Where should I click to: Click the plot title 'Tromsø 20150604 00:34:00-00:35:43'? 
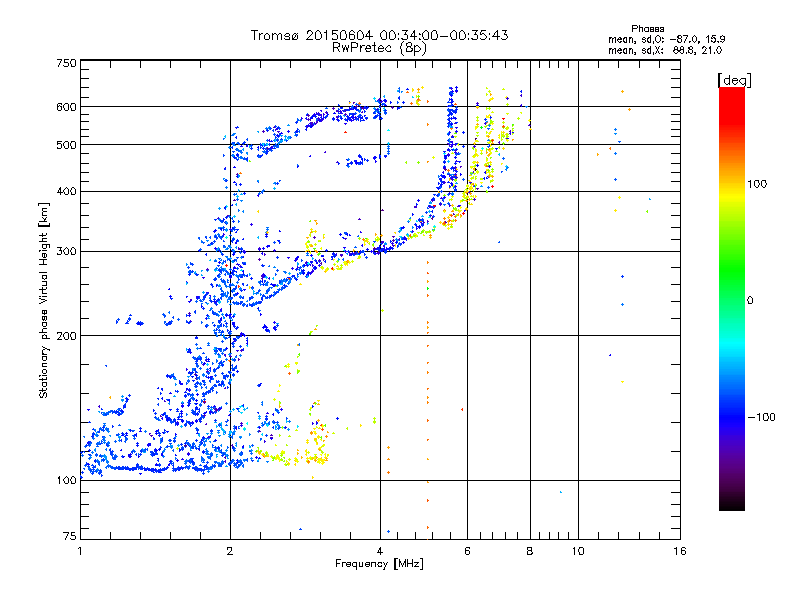(379, 35)
